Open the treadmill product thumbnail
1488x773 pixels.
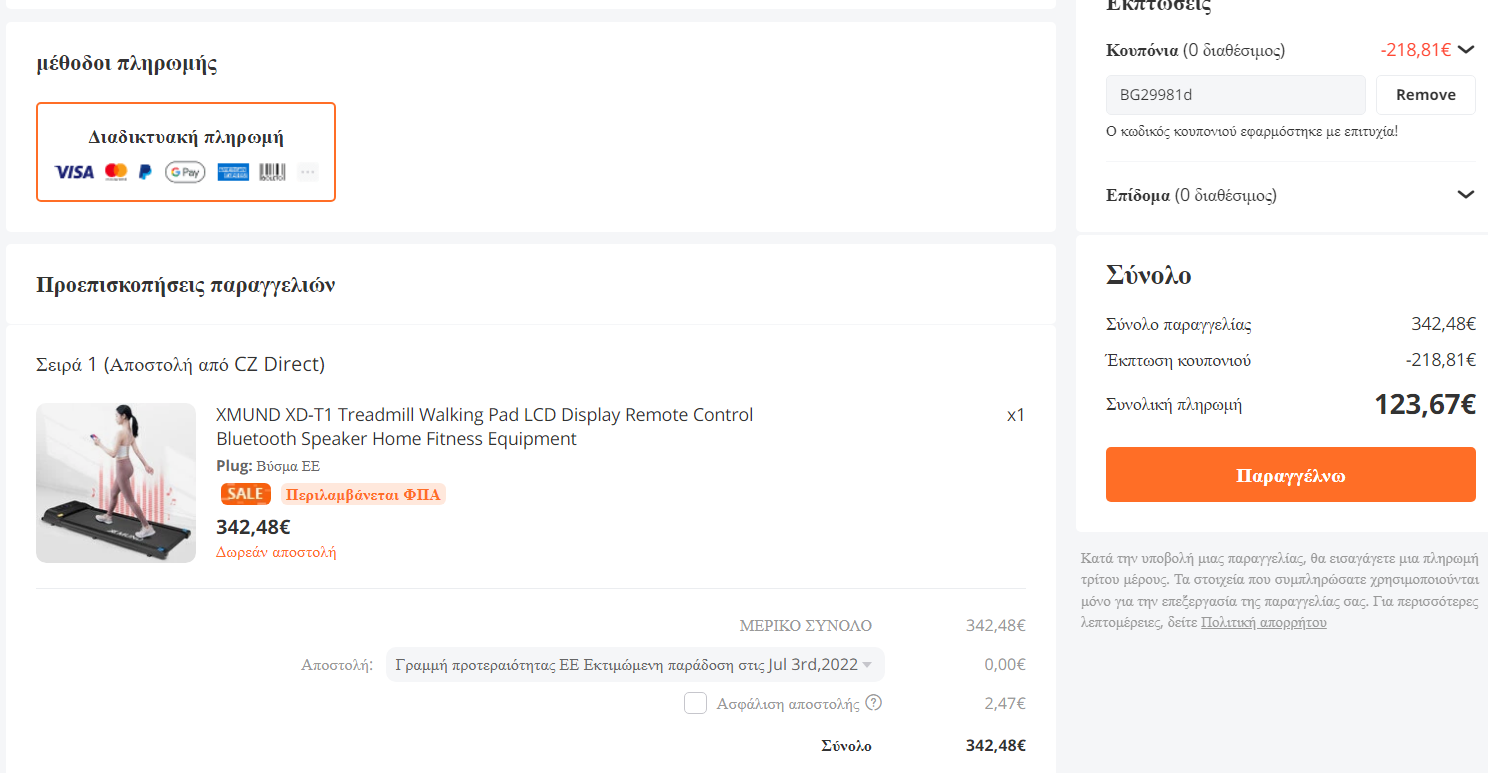pyautogui.click(x=116, y=483)
